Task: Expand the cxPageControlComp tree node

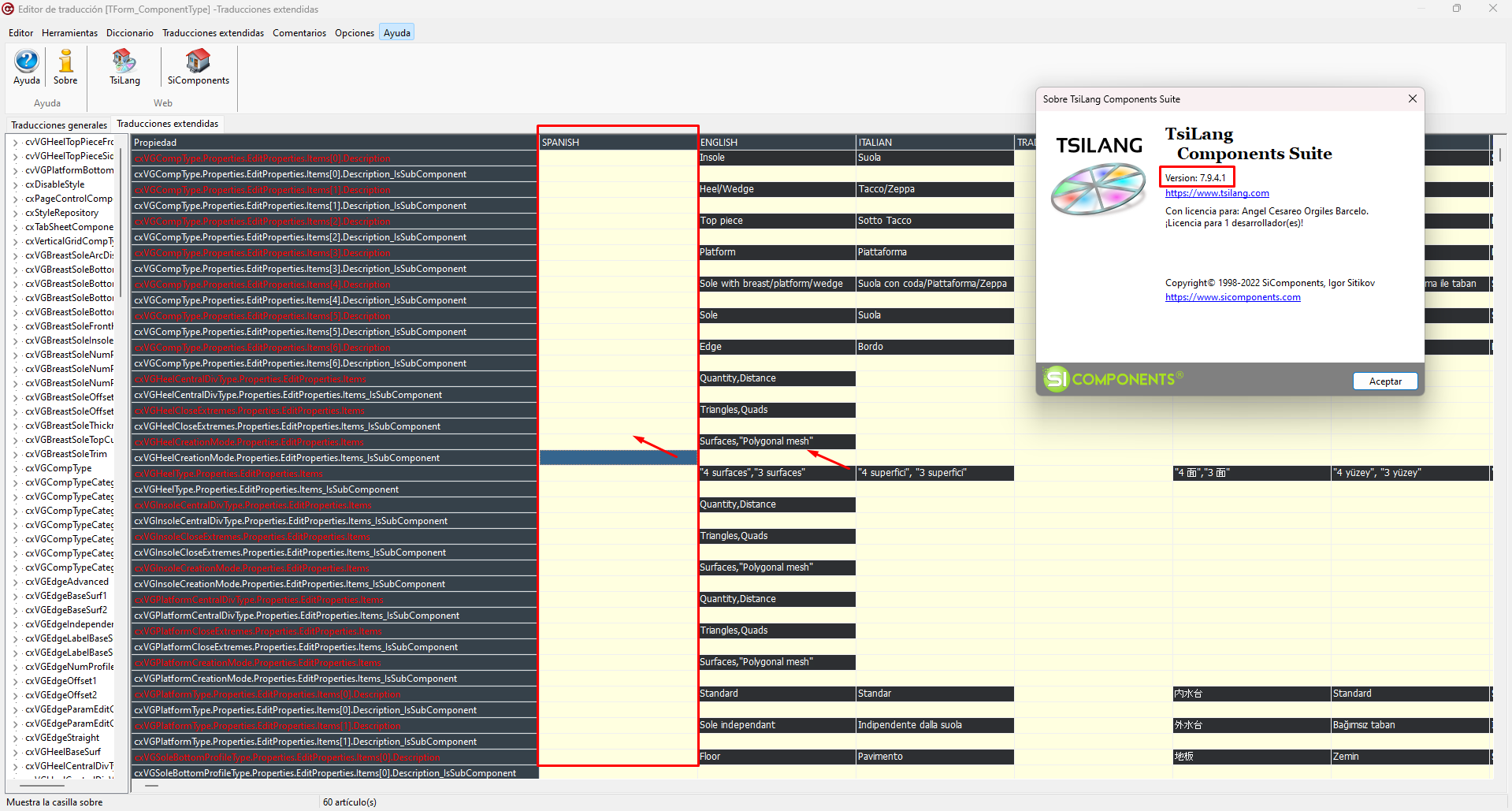Action: pos(16,199)
